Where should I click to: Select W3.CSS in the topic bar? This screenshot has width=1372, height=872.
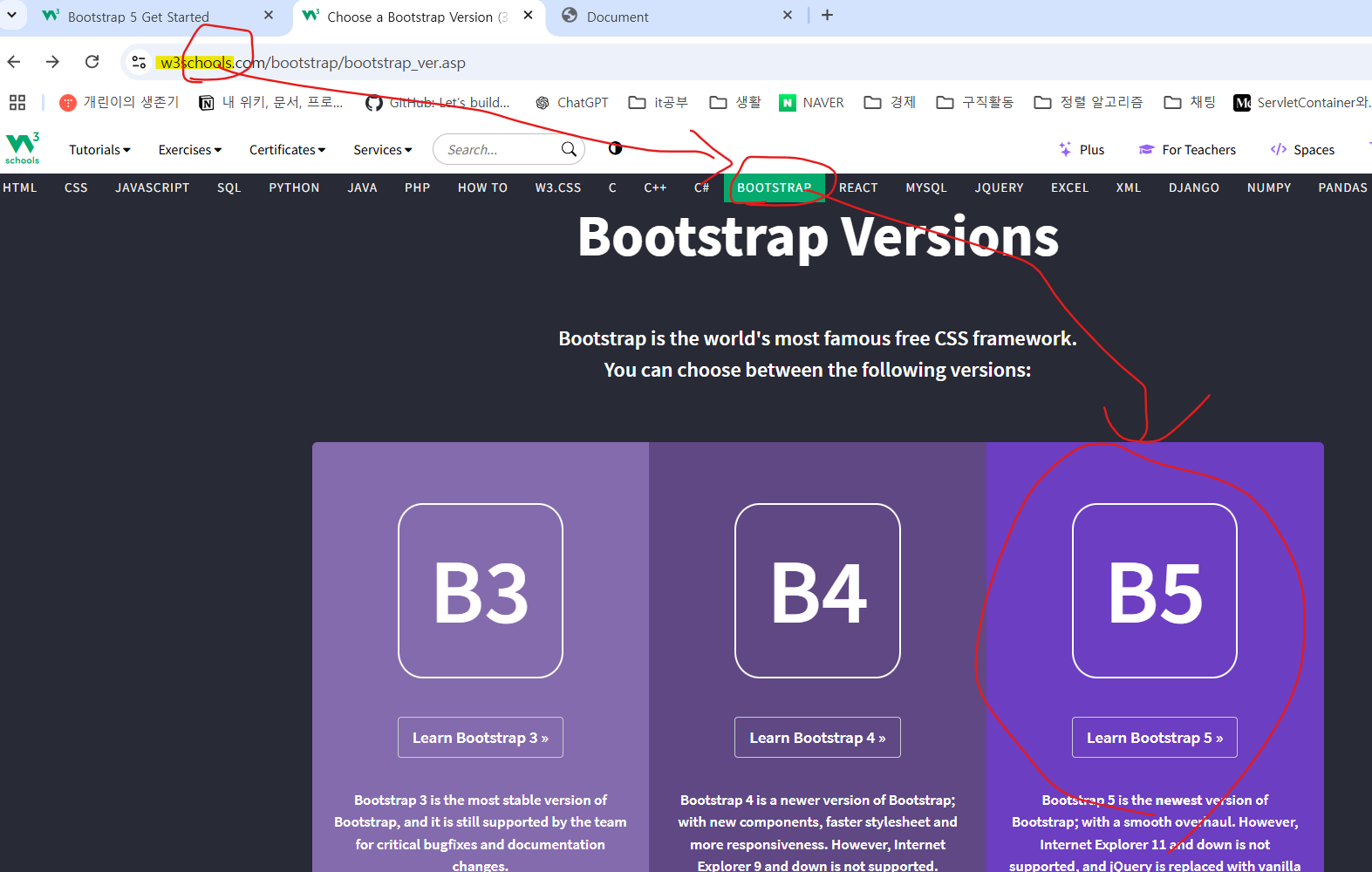[x=558, y=187]
